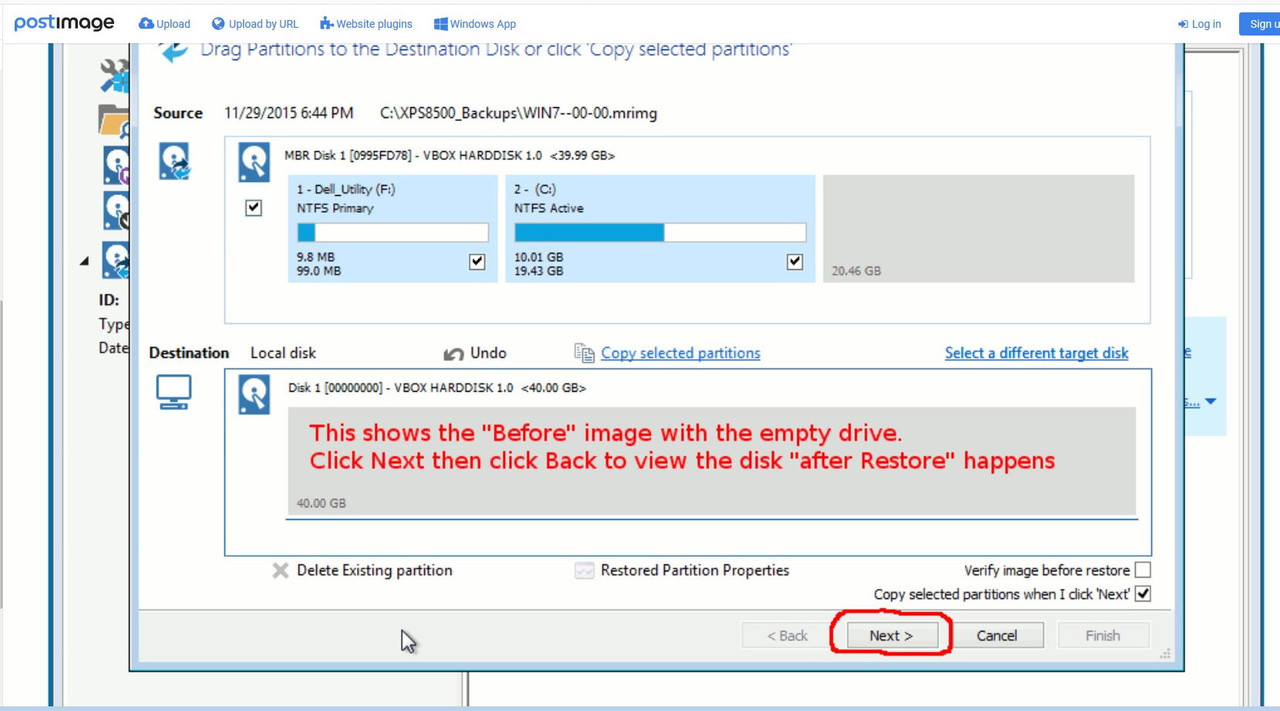Click the Copy selected partitions link
This screenshot has width=1280, height=711.
[x=680, y=353]
